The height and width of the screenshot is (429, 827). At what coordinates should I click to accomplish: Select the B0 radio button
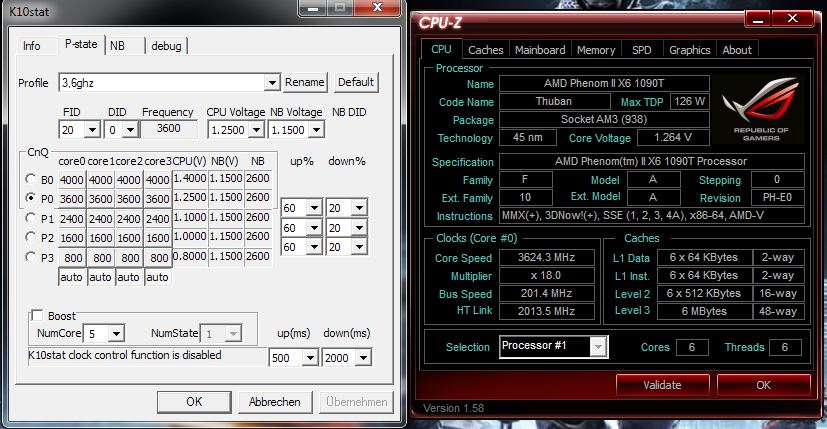click(x=31, y=179)
